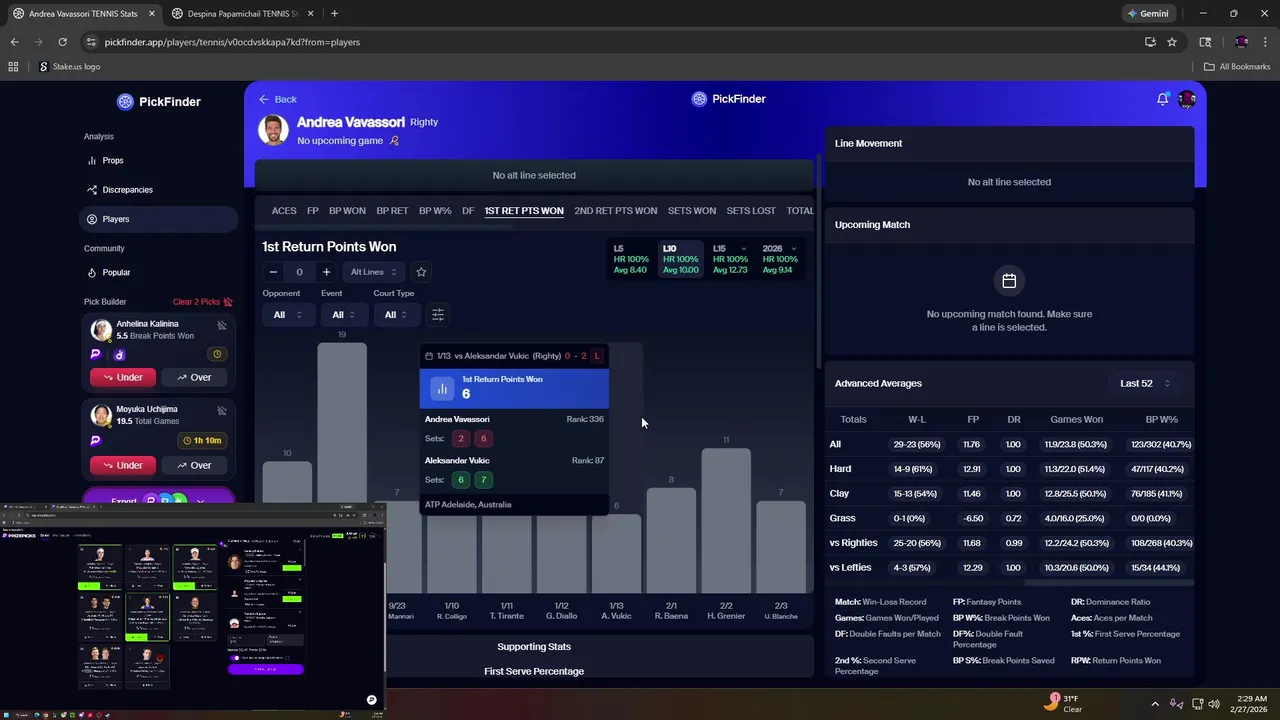Favorite this stat with the star button

421,272
